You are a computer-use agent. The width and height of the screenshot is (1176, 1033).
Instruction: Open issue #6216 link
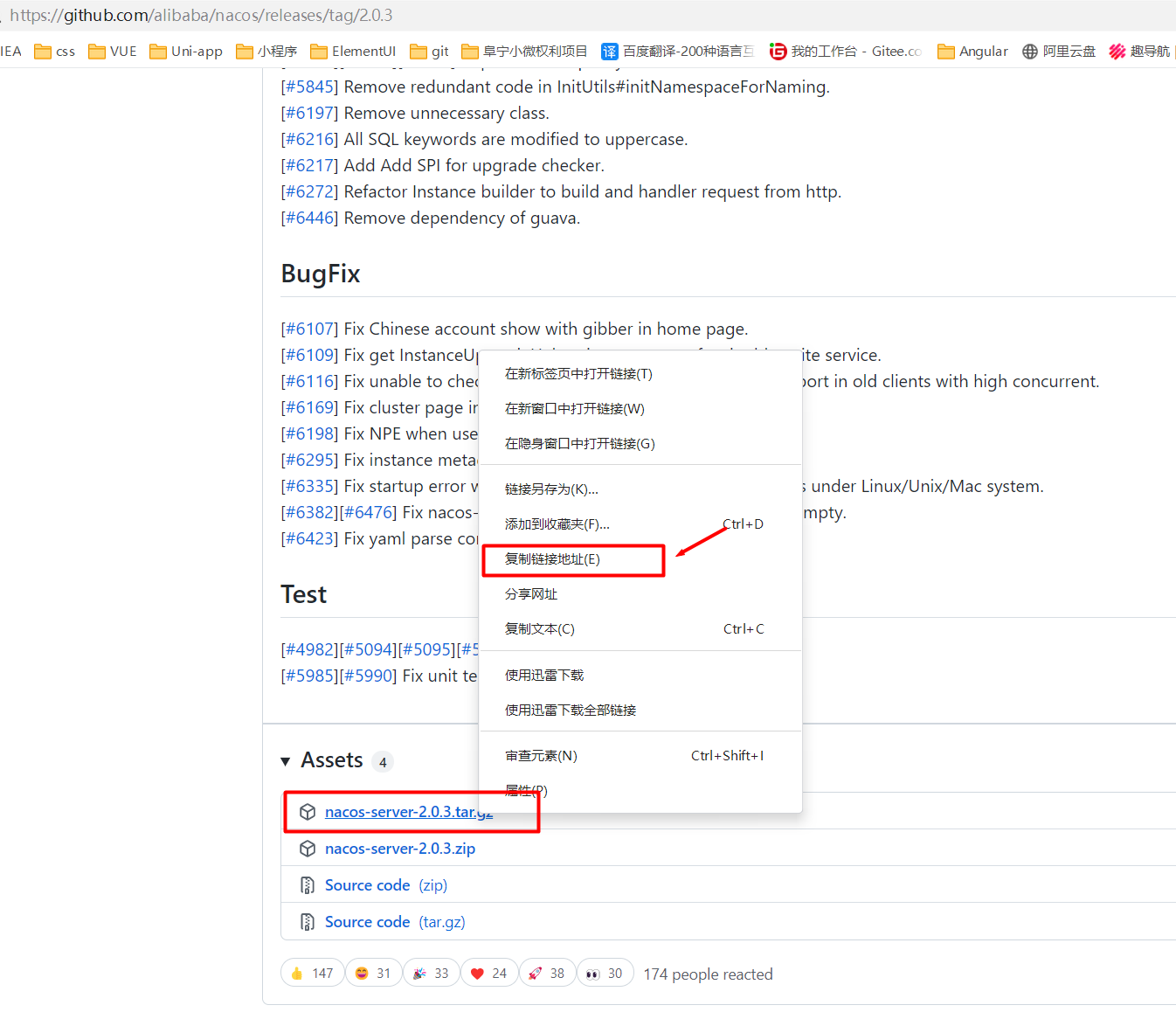[x=309, y=139]
